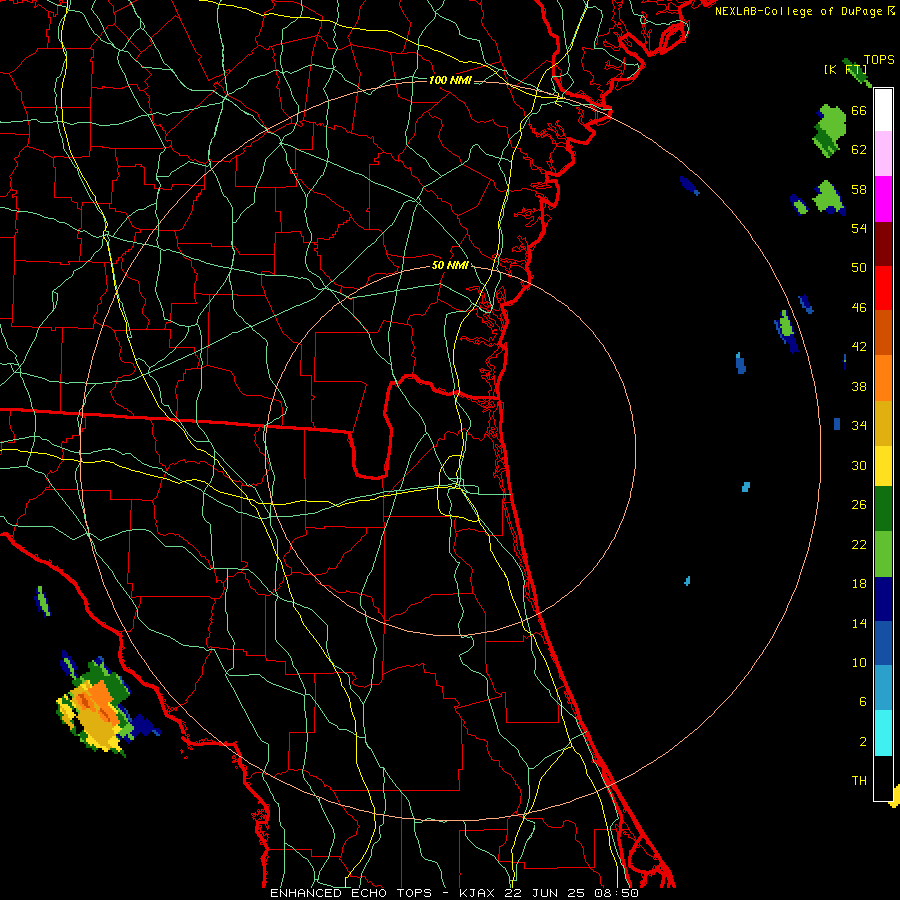900x900 pixels.
Task: Click the legend value "34"
Action: pyautogui.click(x=859, y=426)
